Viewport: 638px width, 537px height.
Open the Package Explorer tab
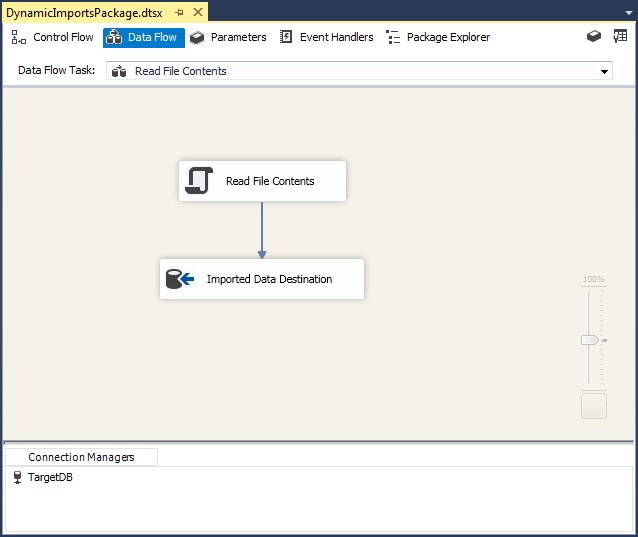[x=438, y=38]
